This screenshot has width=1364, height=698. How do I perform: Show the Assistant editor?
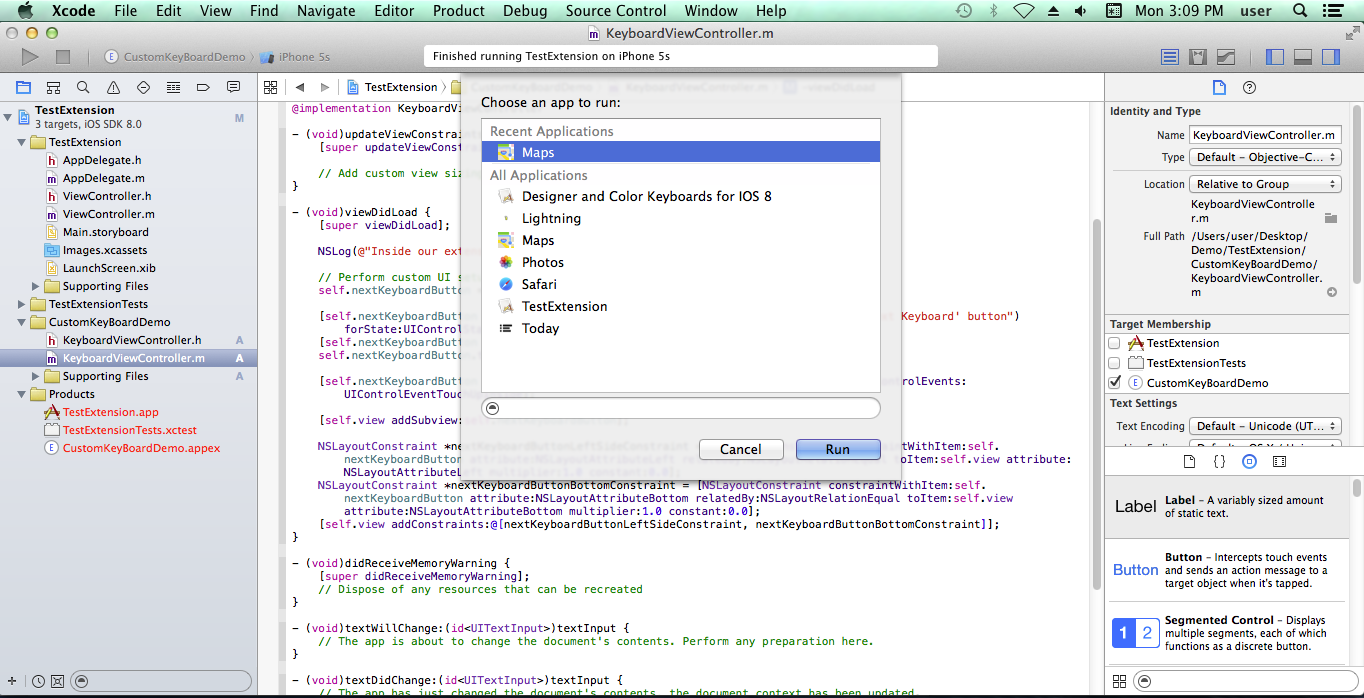coord(1197,57)
